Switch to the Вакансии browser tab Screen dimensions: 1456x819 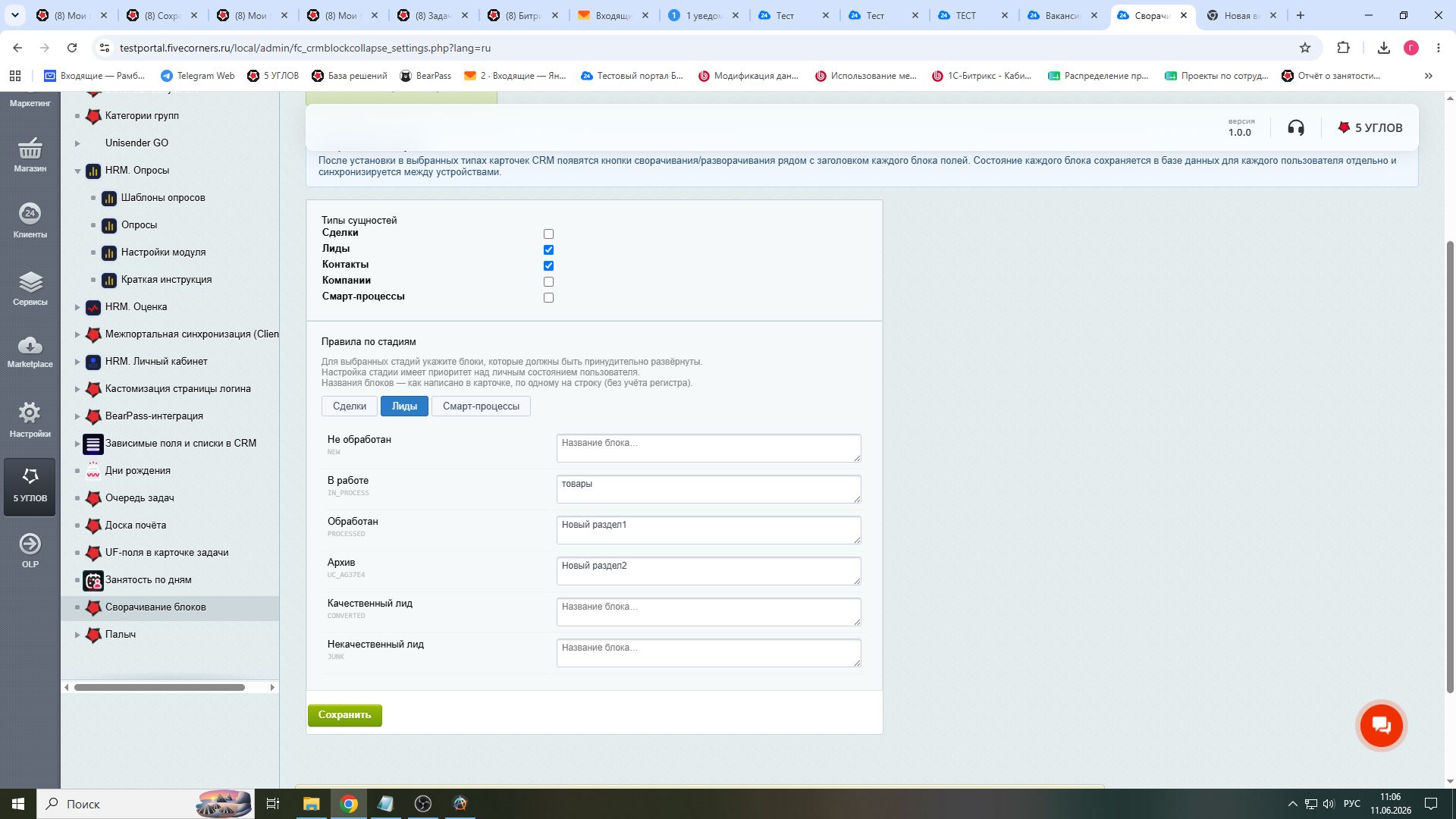tap(1062, 15)
